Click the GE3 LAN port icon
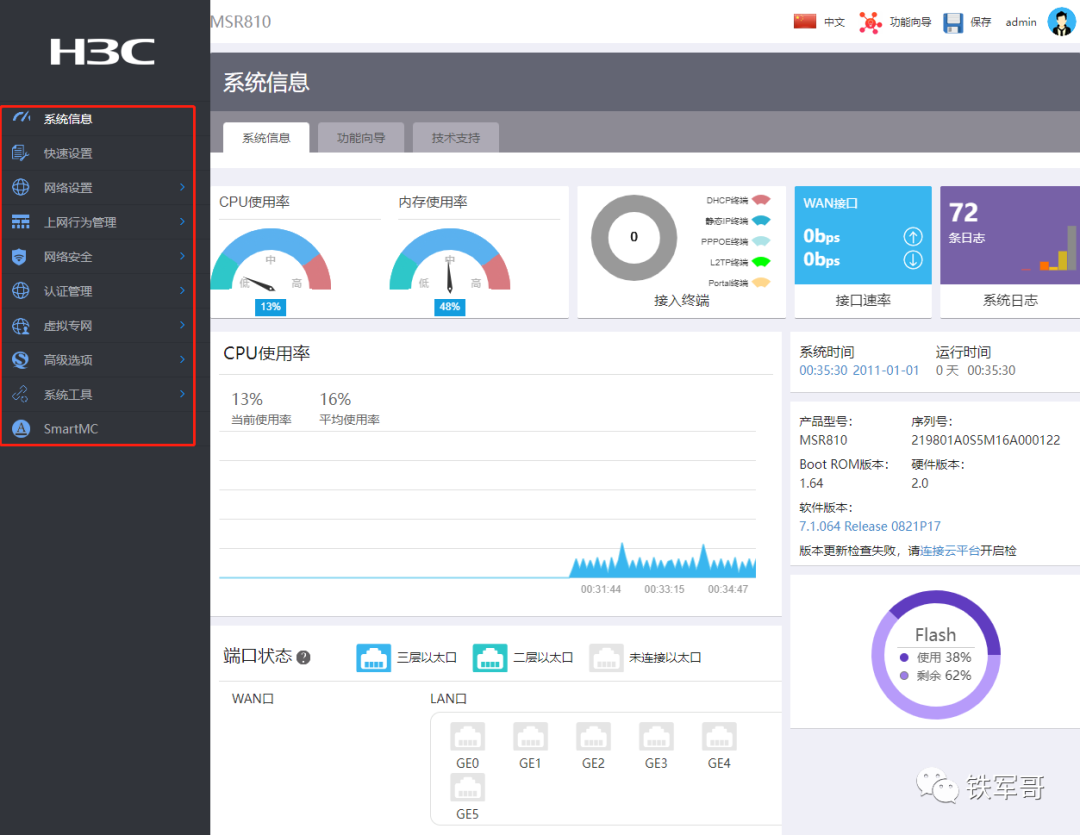 pyautogui.click(x=656, y=738)
